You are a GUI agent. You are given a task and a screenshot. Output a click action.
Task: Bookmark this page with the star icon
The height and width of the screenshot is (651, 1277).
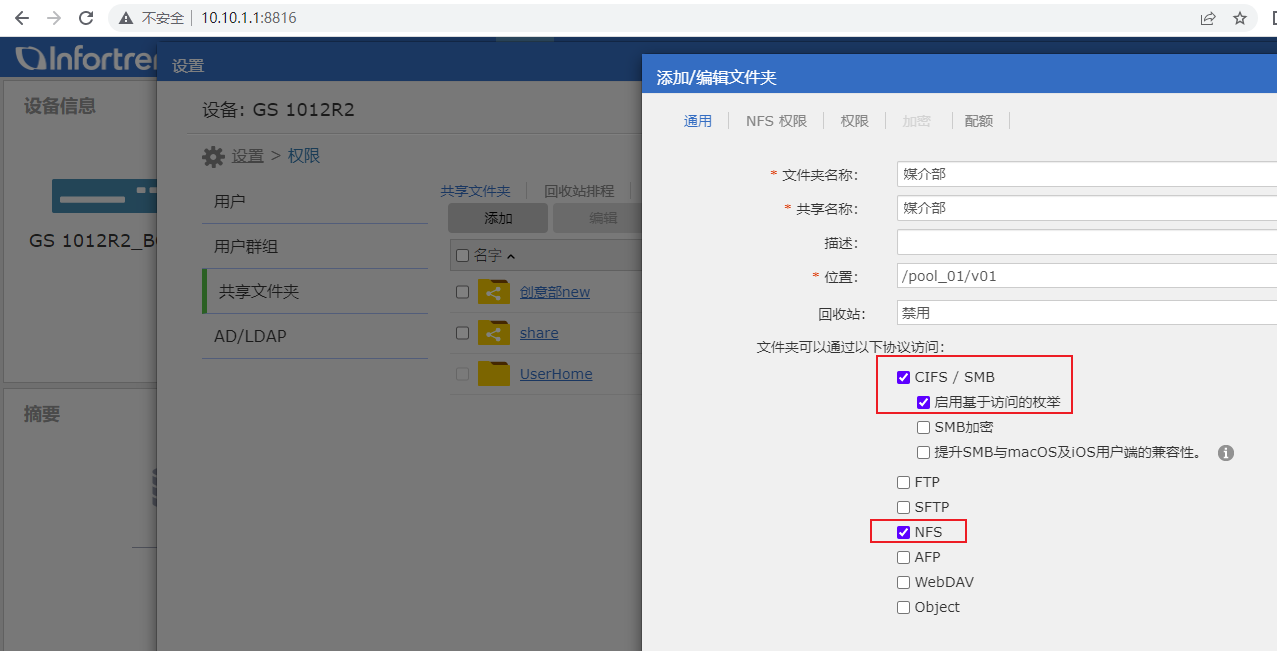[x=1240, y=18]
